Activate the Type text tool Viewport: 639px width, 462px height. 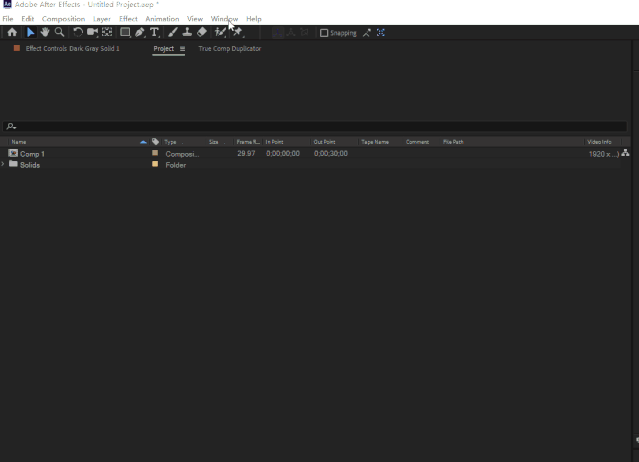154,32
